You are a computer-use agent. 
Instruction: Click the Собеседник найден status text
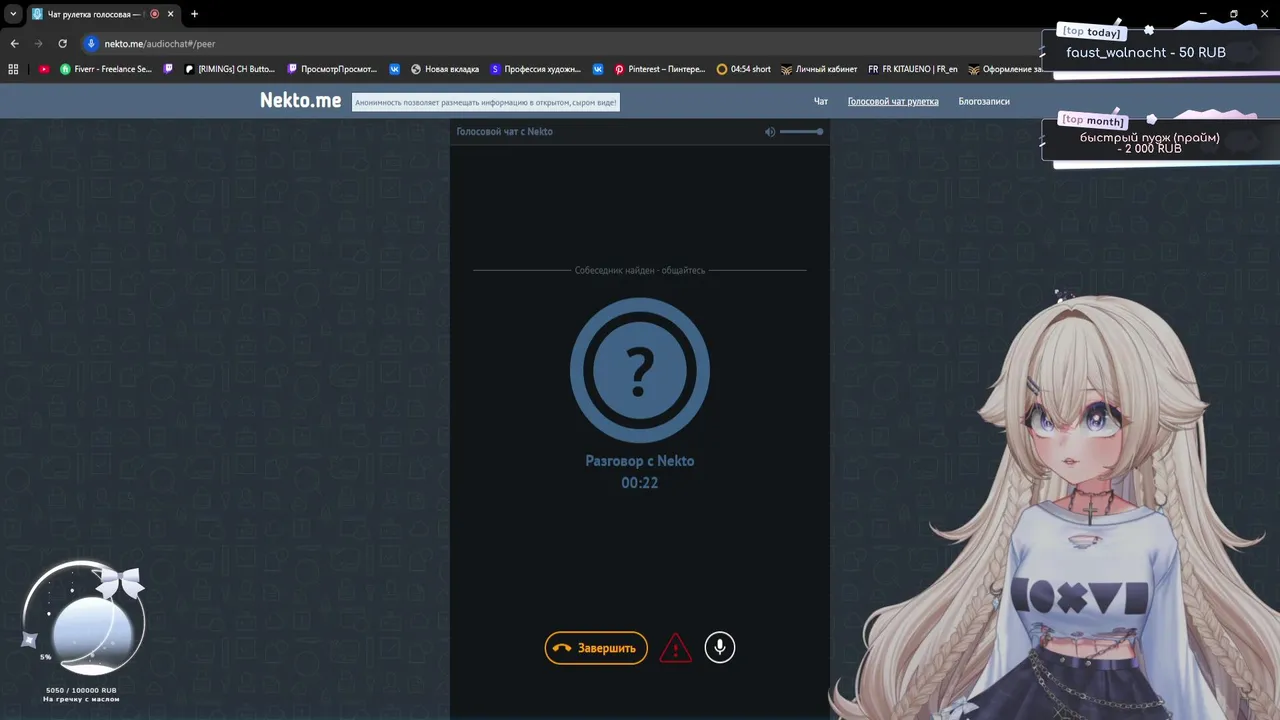640,270
